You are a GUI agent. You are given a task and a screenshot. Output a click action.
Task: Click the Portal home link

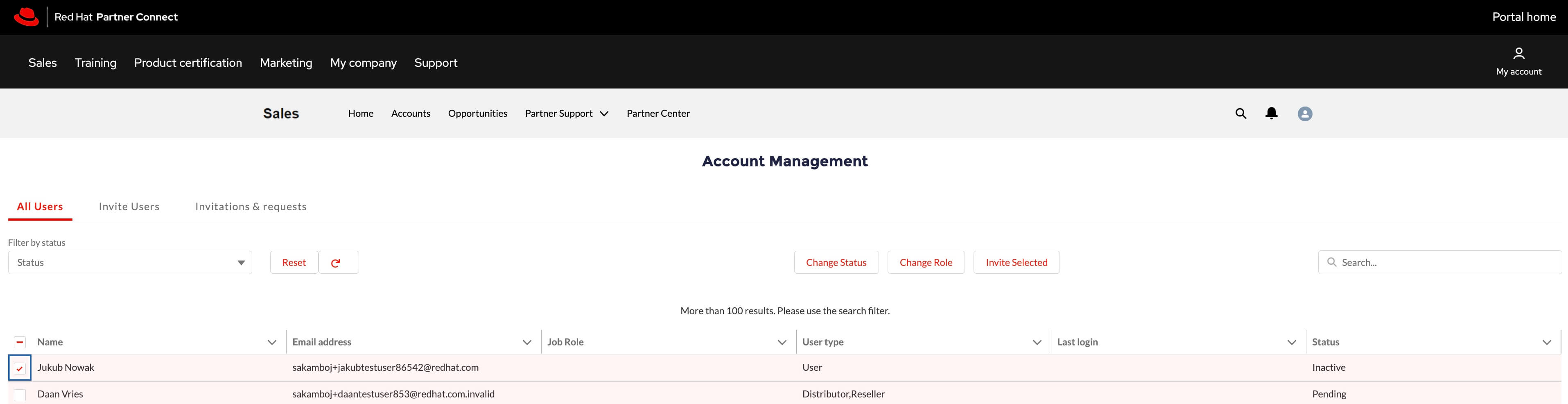(x=1523, y=17)
